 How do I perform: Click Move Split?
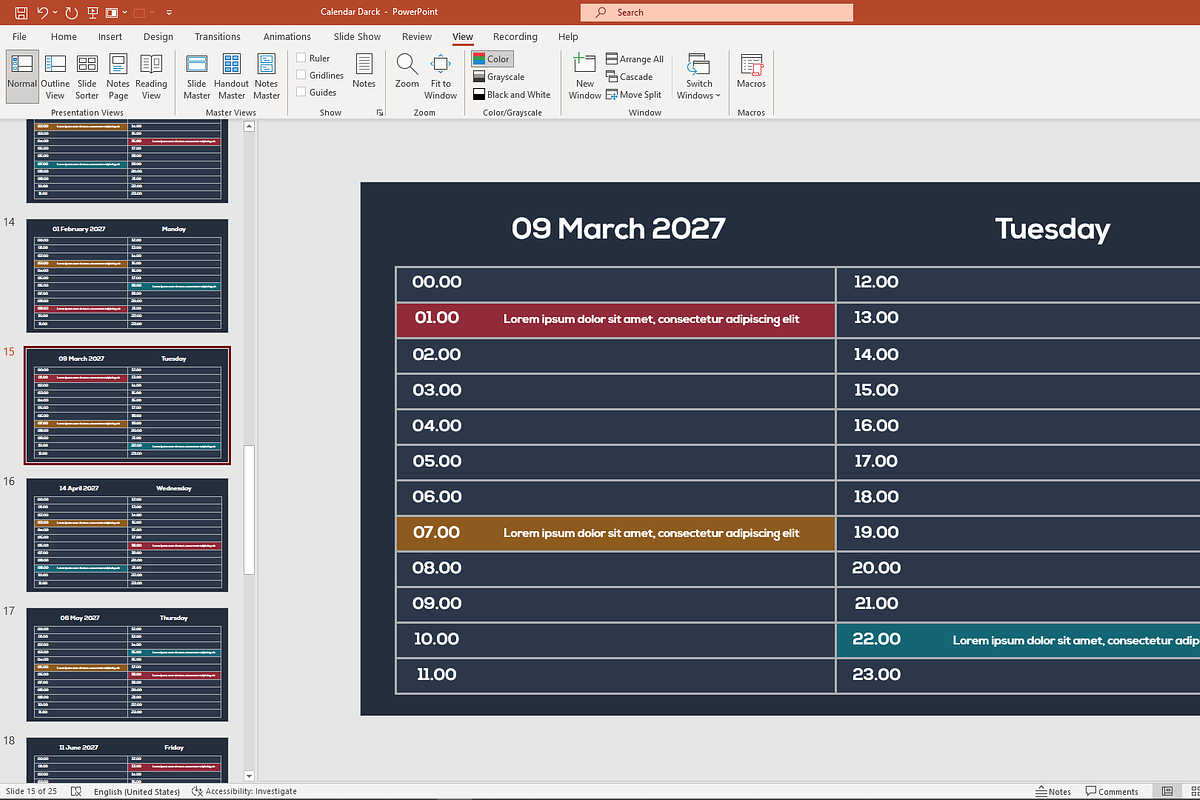click(x=634, y=95)
